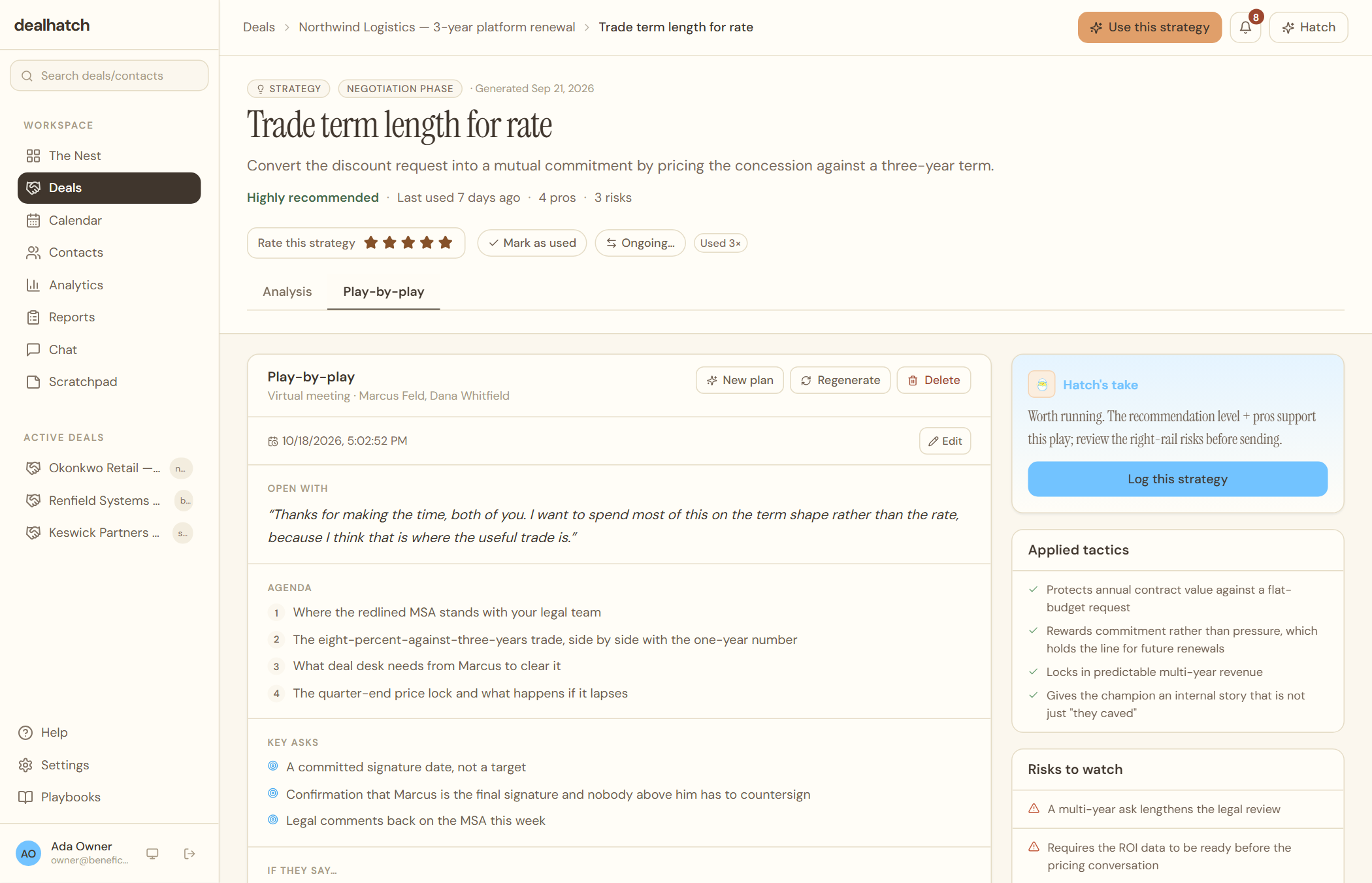Go to Contacts in sidebar
The image size is (1372, 883).
[109, 253]
